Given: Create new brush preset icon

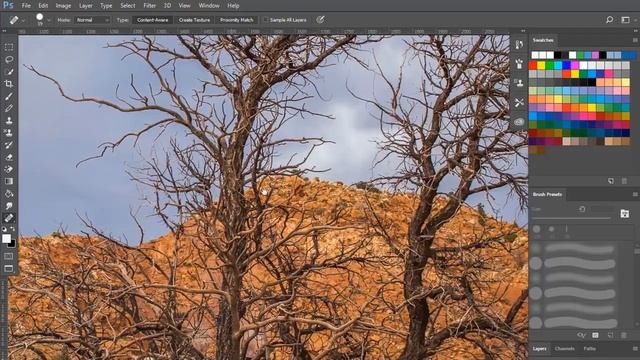Looking at the screenshot, I should pos(611,335).
